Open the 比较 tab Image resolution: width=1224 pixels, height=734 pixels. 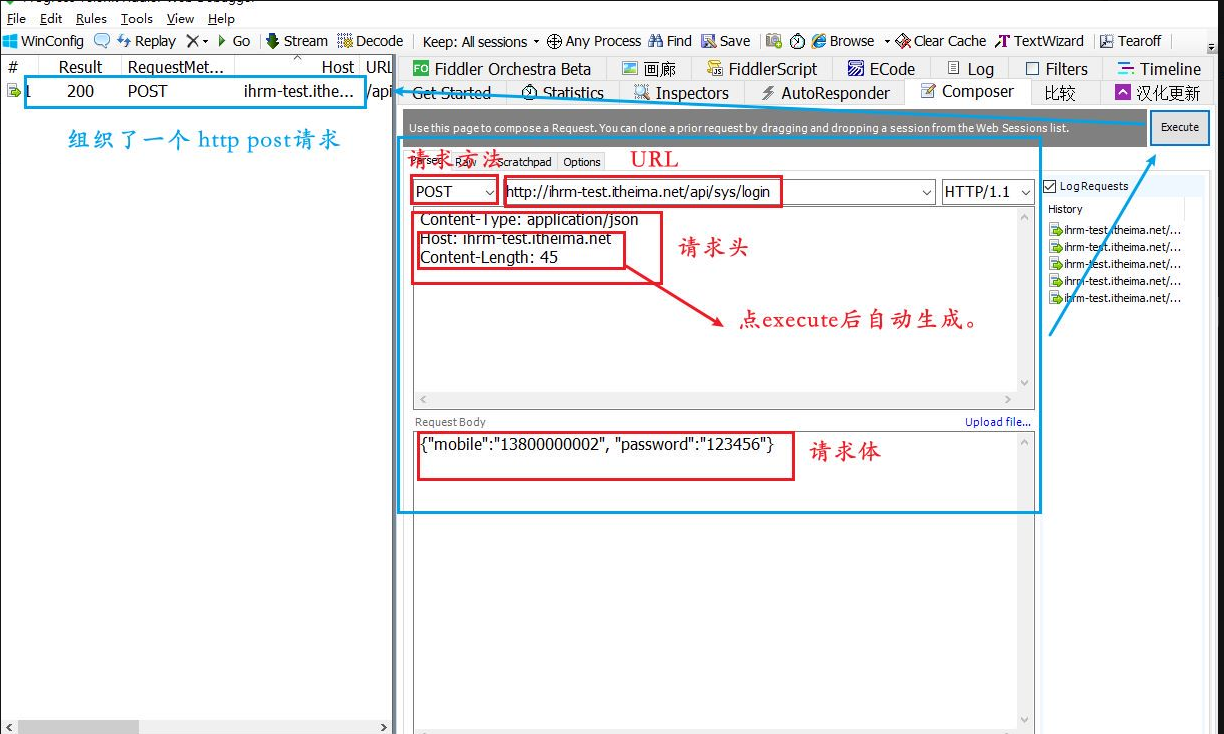click(1059, 93)
